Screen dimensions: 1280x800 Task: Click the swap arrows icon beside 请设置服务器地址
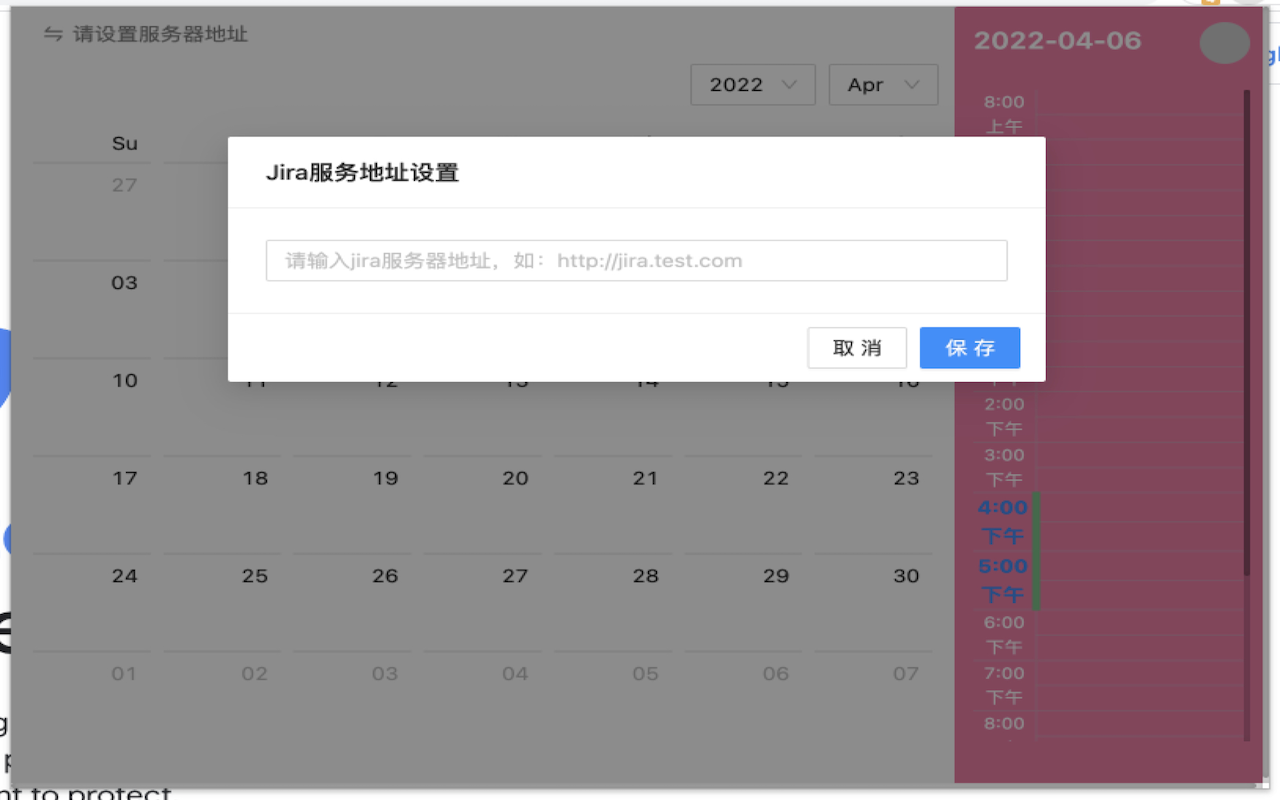[x=53, y=35]
